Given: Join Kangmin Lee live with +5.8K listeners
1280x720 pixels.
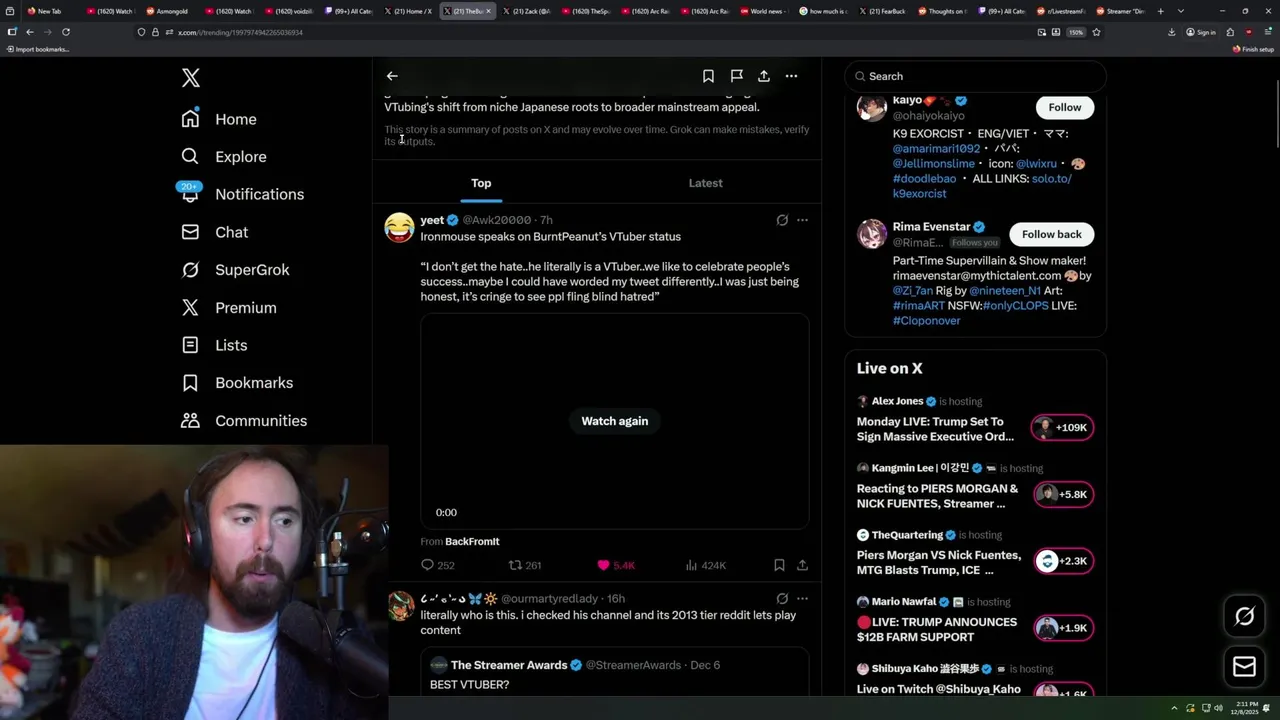Looking at the screenshot, I should coord(1063,494).
